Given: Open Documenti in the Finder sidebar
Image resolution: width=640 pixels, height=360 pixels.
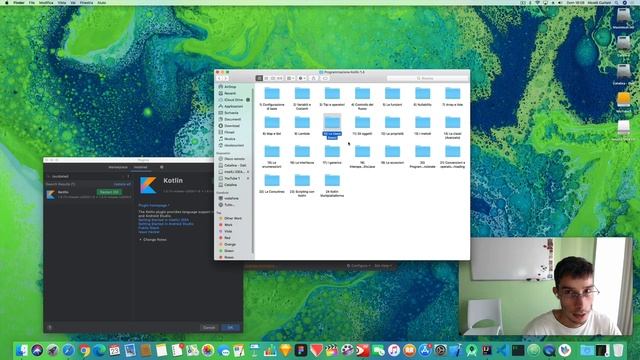Looking at the screenshot, I should pos(232,120).
